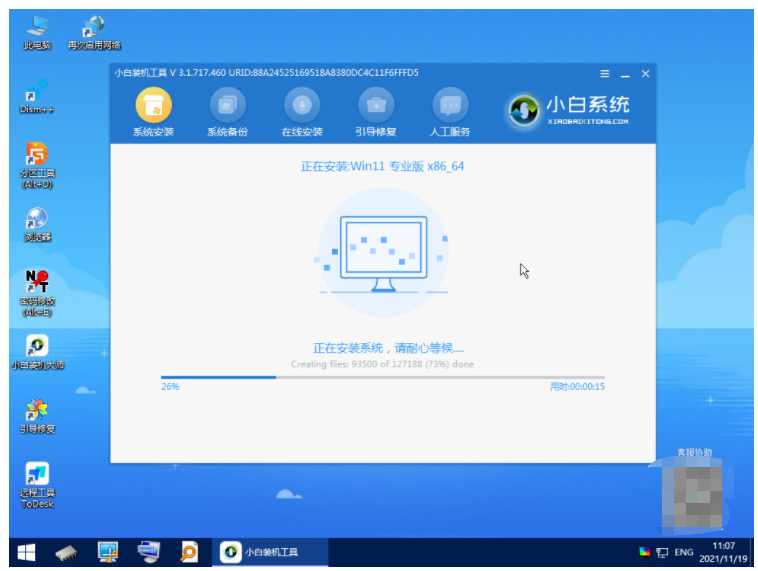Open 此电脑 desktop icon

point(37,32)
